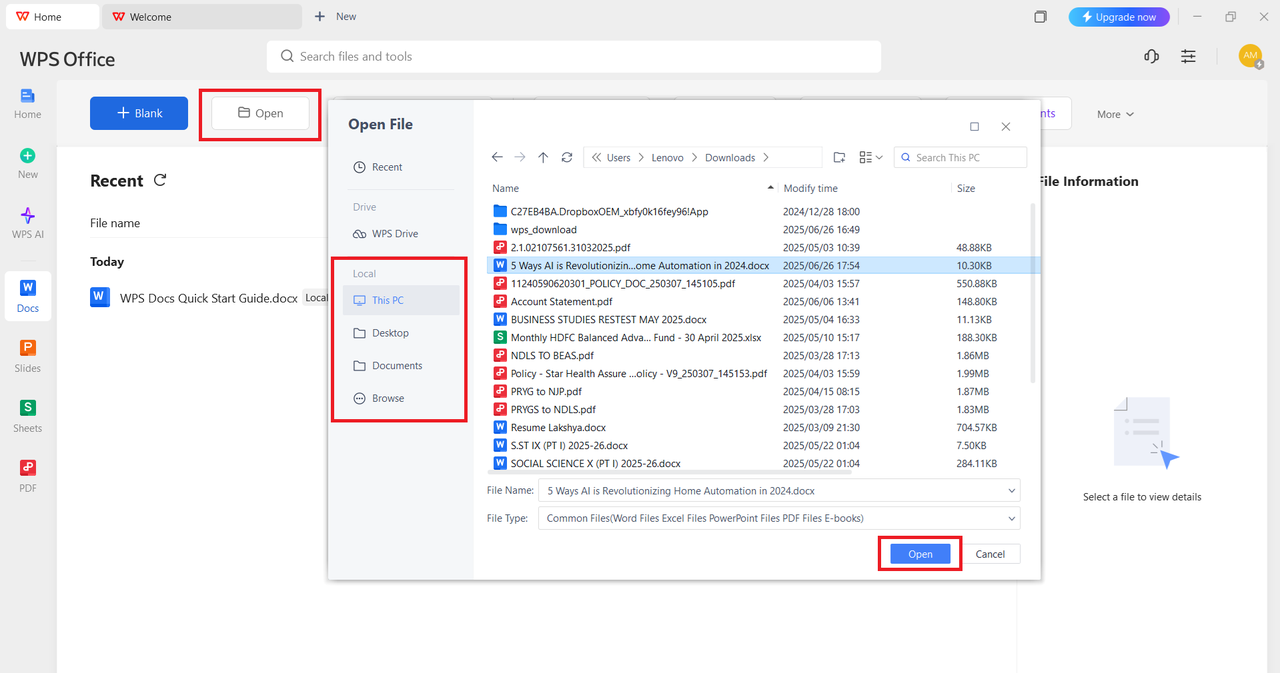Open the settings sliders icon
Image resolution: width=1280 pixels, height=673 pixels.
[1188, 57]
